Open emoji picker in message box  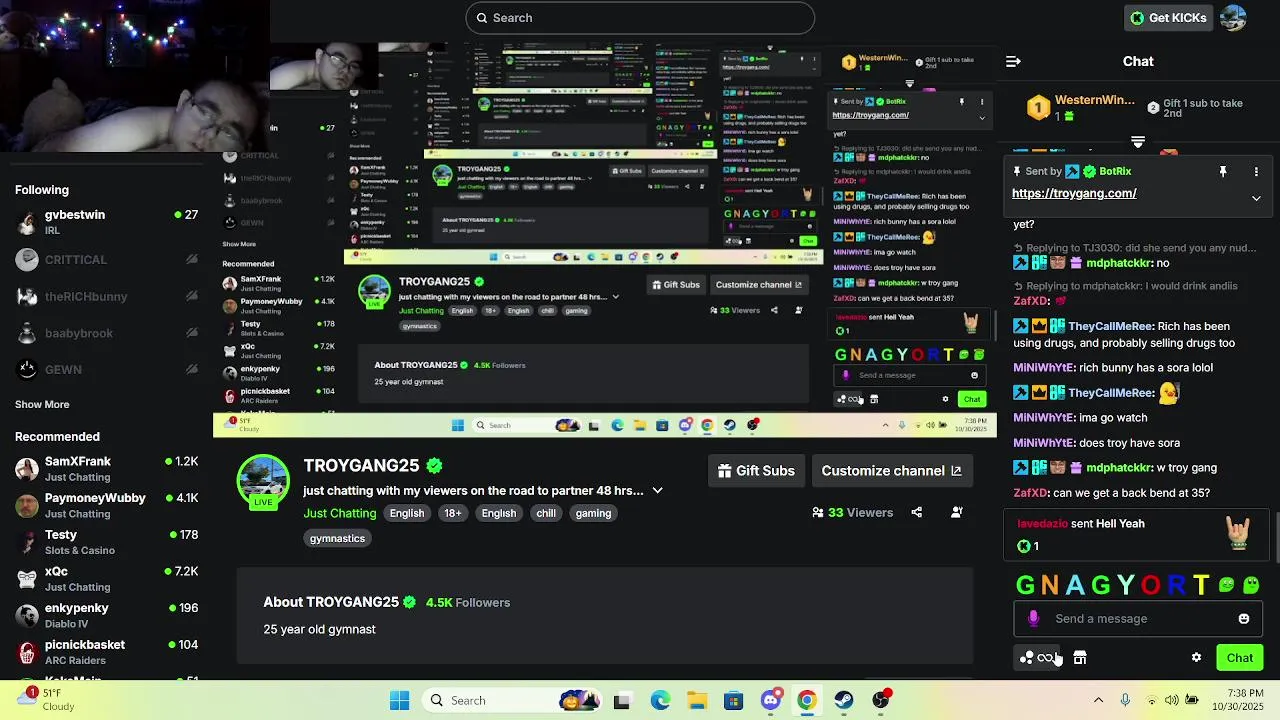click(x=1244, y=619)
